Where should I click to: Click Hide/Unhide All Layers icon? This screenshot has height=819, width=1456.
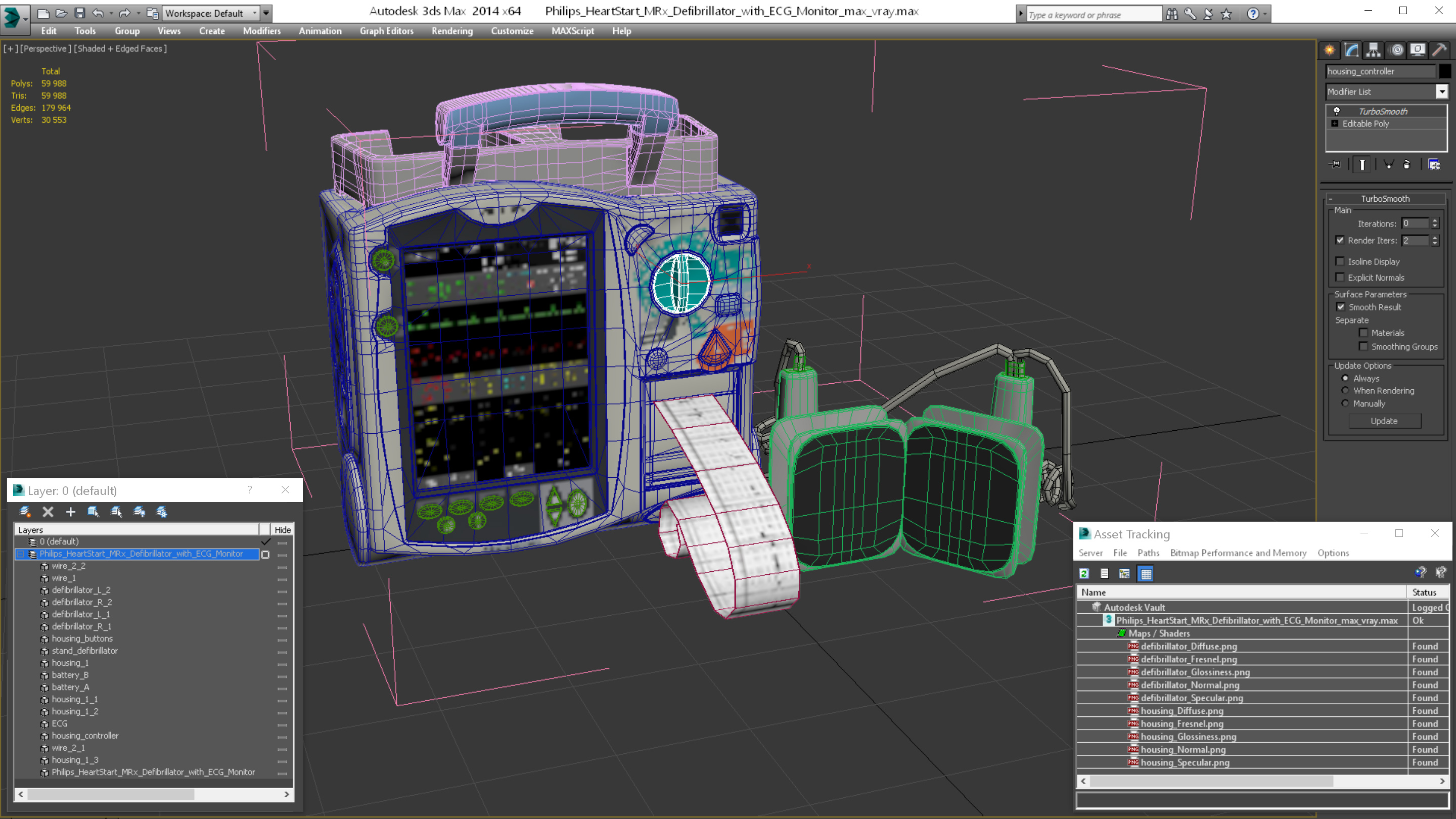139,512
